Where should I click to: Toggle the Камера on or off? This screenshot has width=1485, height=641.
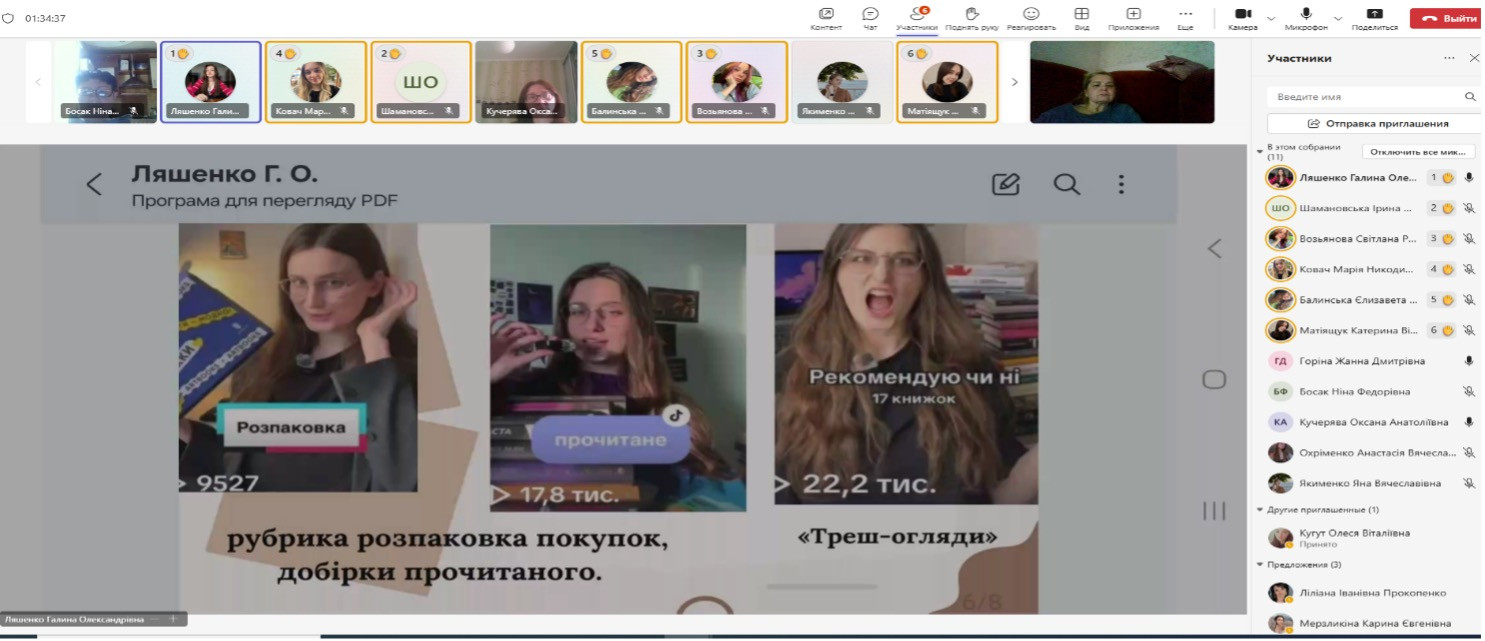(x=1243, y=14)
